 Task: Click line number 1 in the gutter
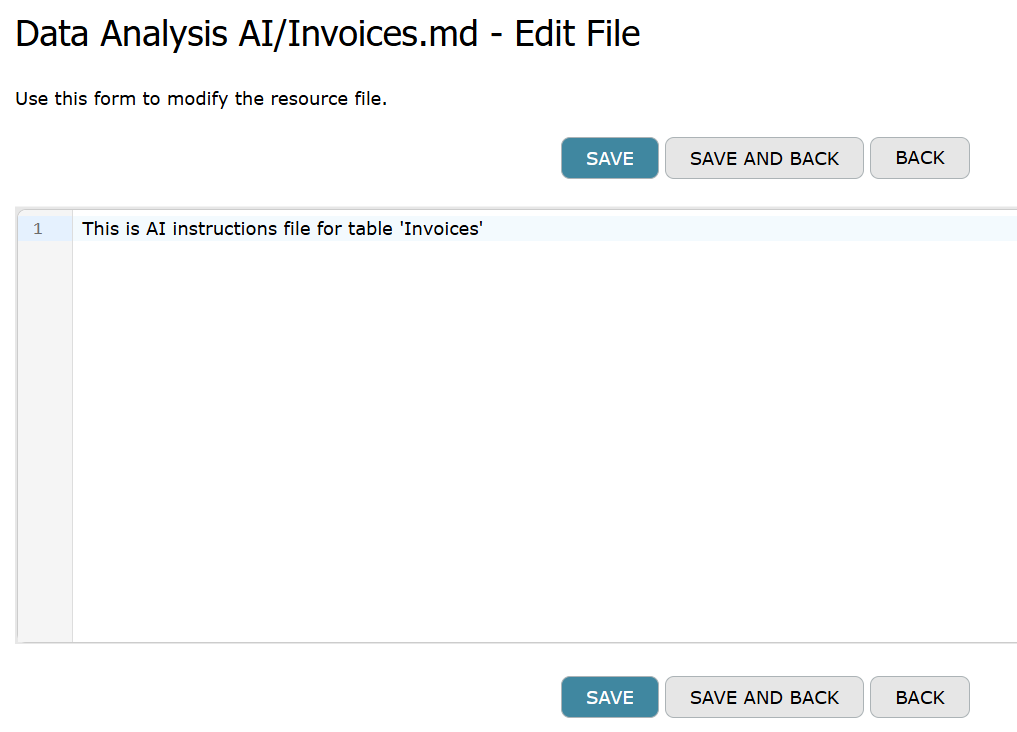(x=38, y=229)
